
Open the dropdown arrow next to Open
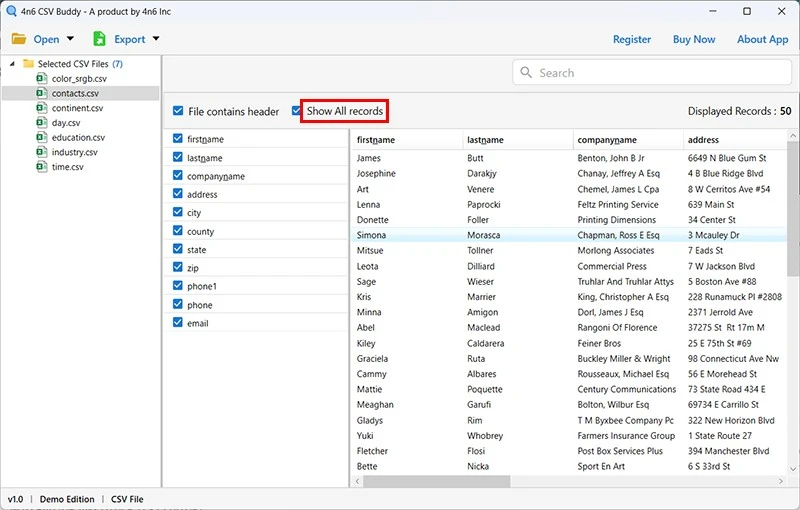70,40
